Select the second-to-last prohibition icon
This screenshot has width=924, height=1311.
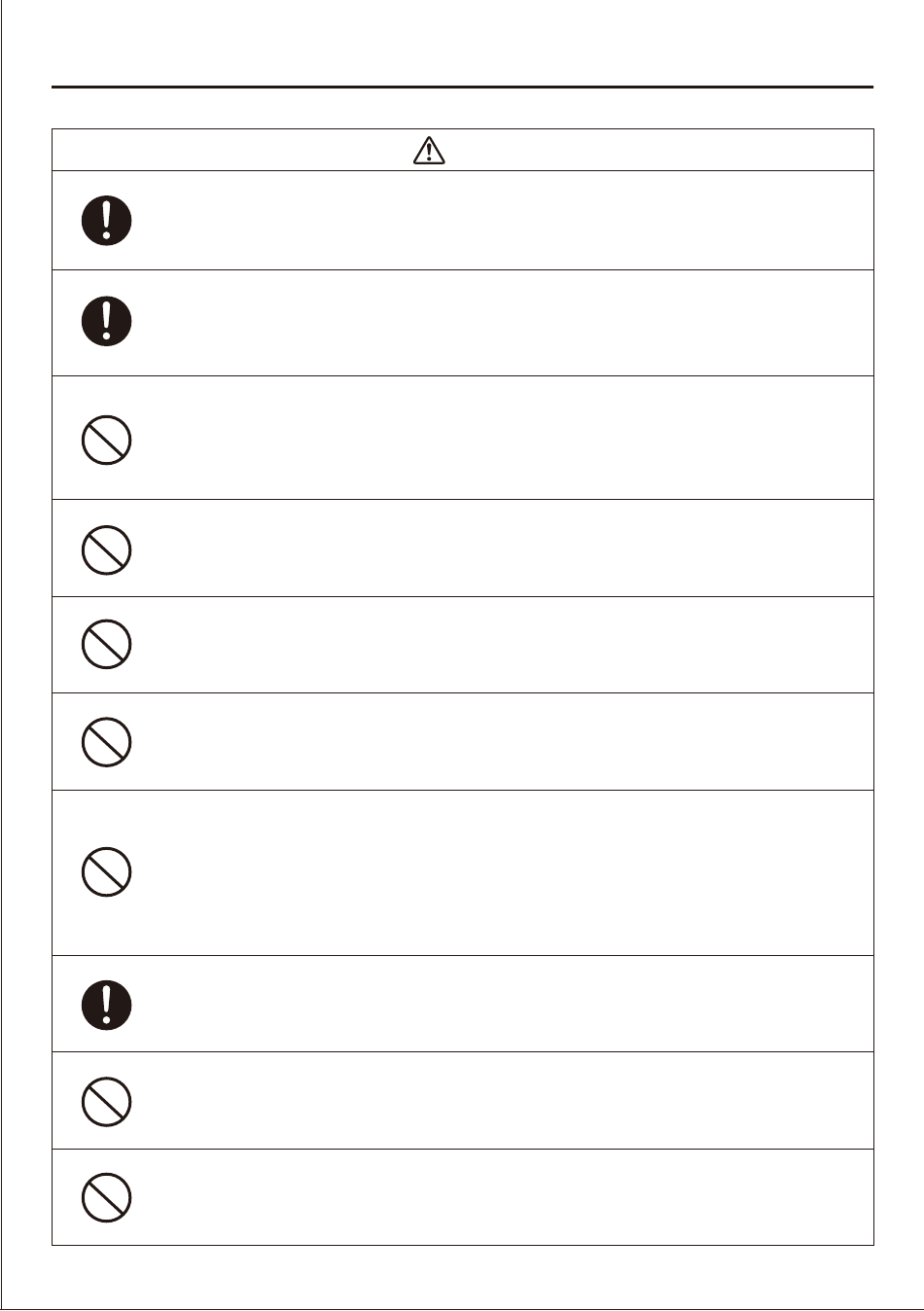[x=107, y=1102]
